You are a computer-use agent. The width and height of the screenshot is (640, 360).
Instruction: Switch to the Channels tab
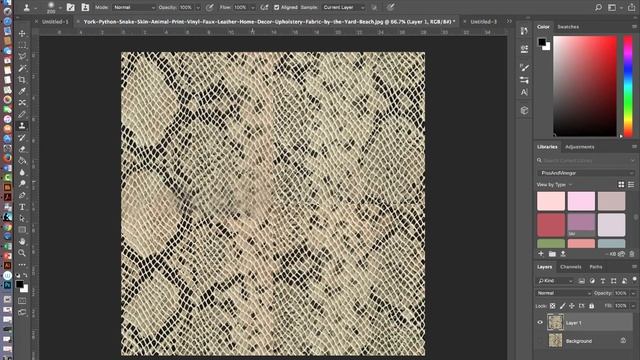571,267
